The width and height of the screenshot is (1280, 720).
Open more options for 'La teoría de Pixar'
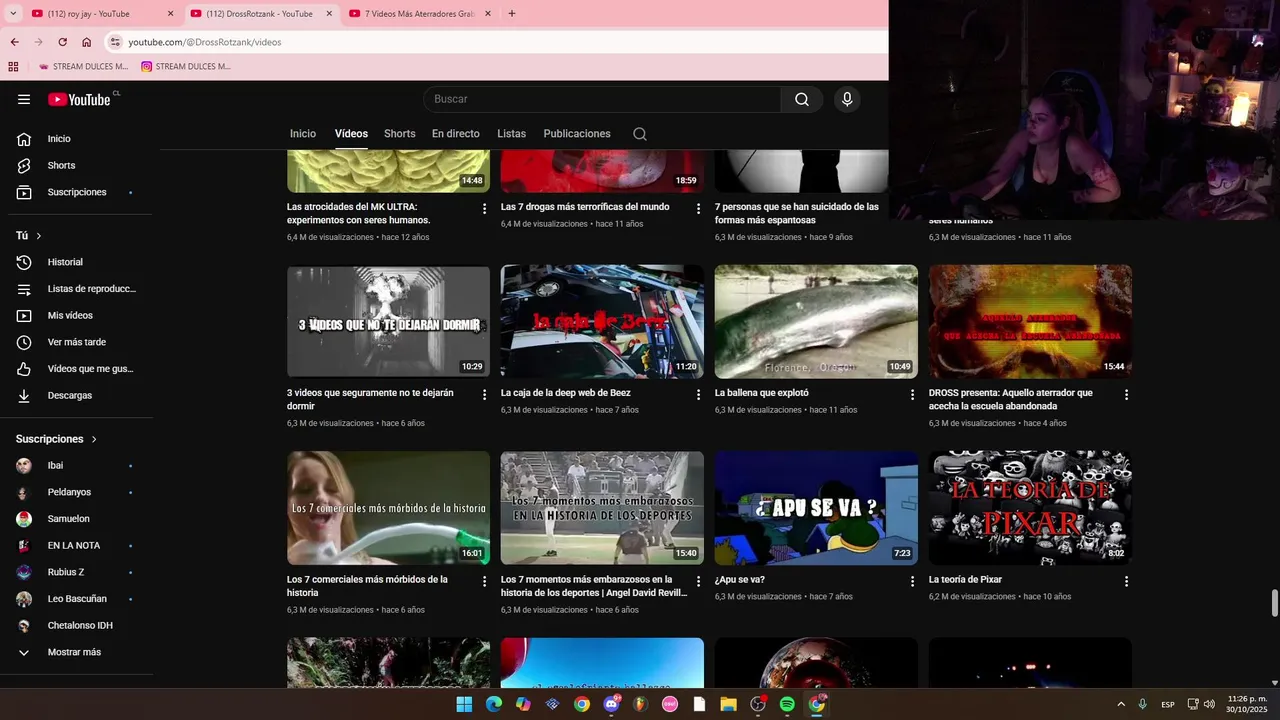click(1126, 581)
